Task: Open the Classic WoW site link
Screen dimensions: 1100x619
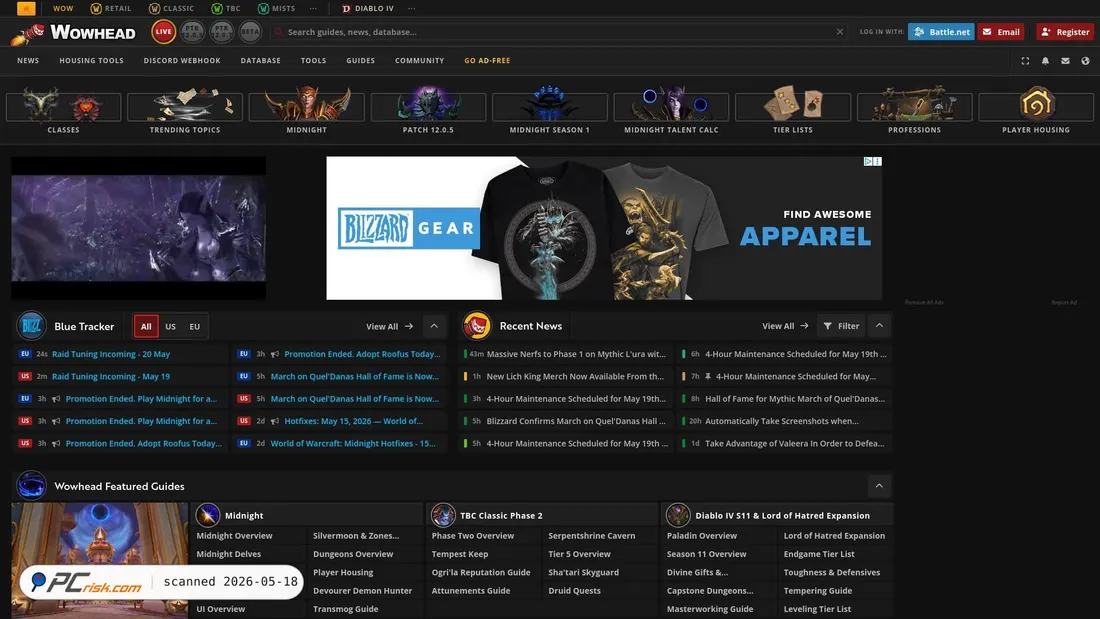Action: 171,8
